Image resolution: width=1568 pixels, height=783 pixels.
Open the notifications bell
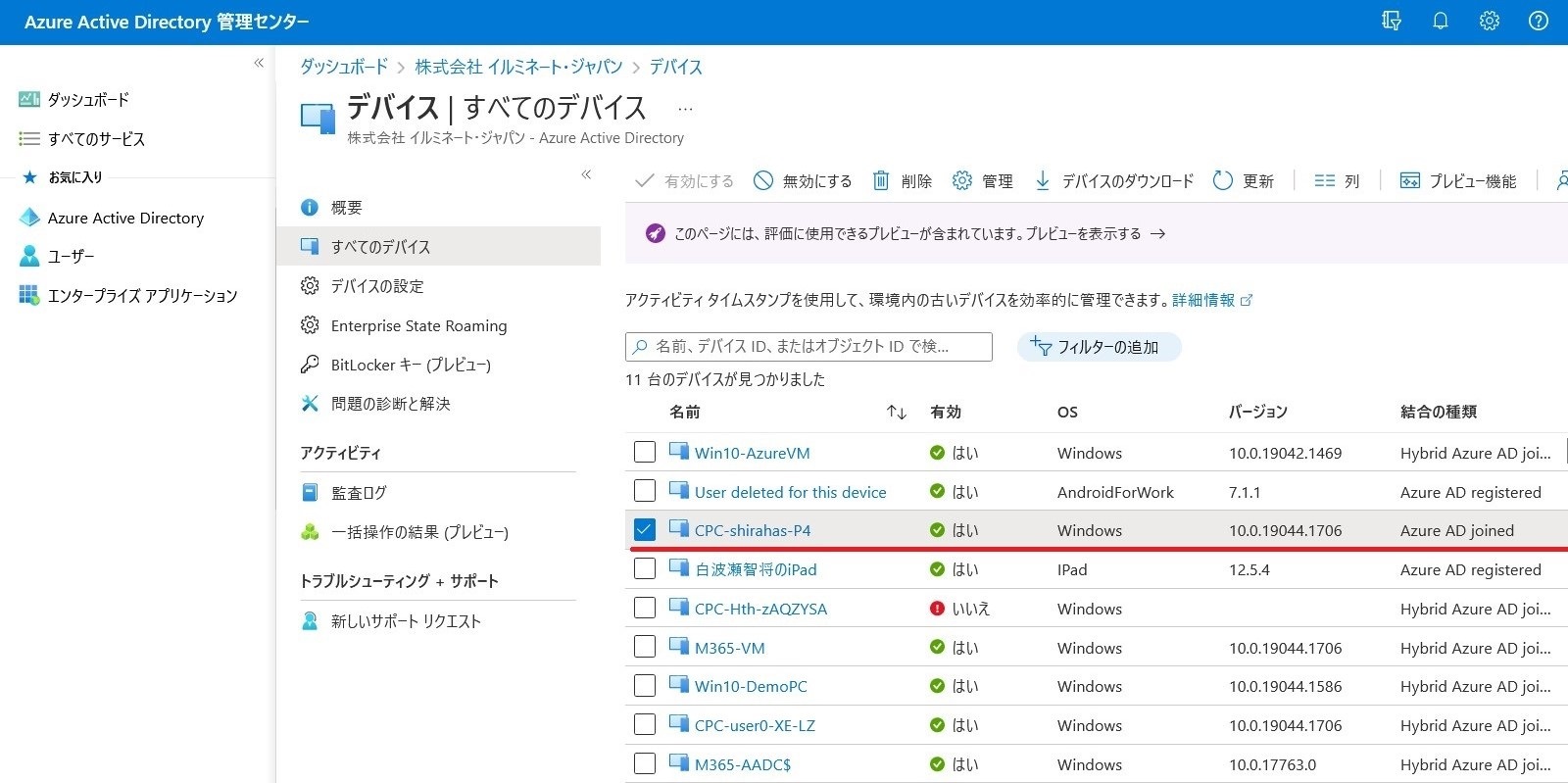[1441, 21]
